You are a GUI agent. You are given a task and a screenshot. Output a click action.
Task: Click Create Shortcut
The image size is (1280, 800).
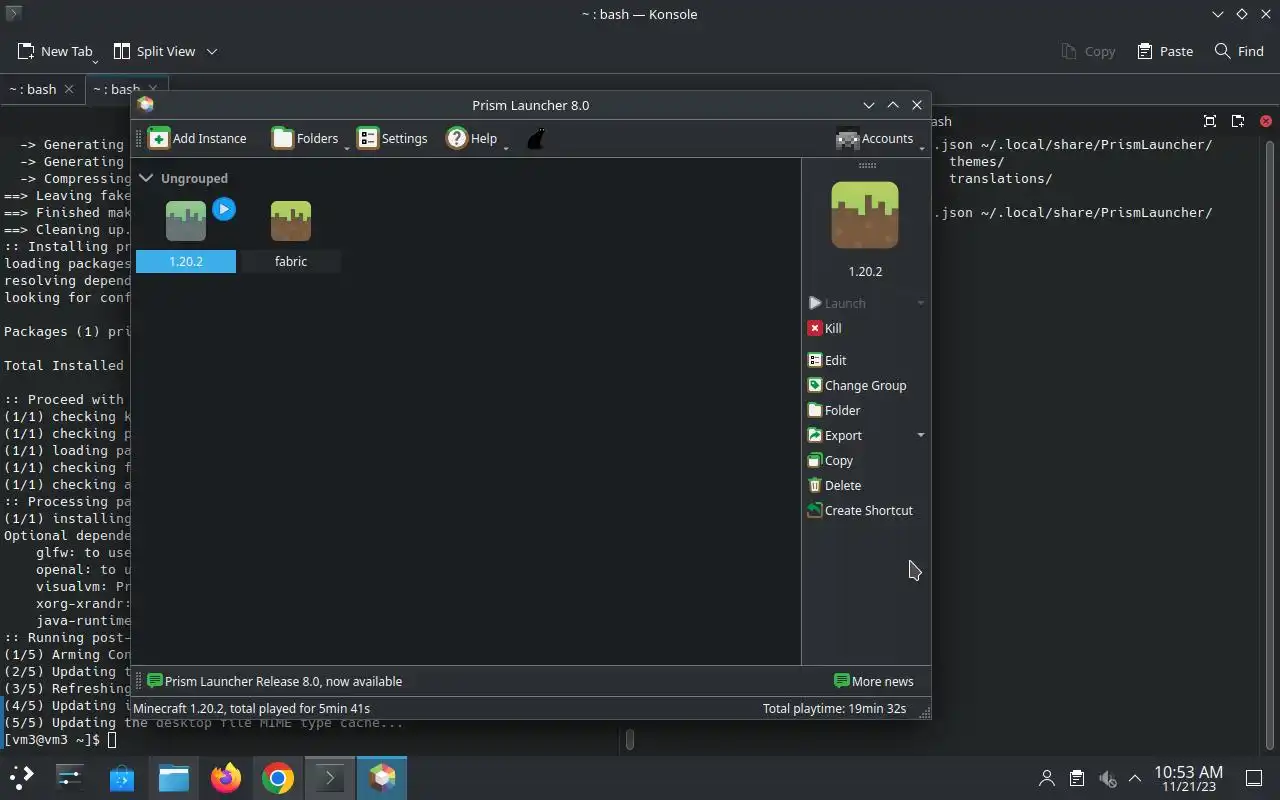pyautogui.click(x=860, y=510)
